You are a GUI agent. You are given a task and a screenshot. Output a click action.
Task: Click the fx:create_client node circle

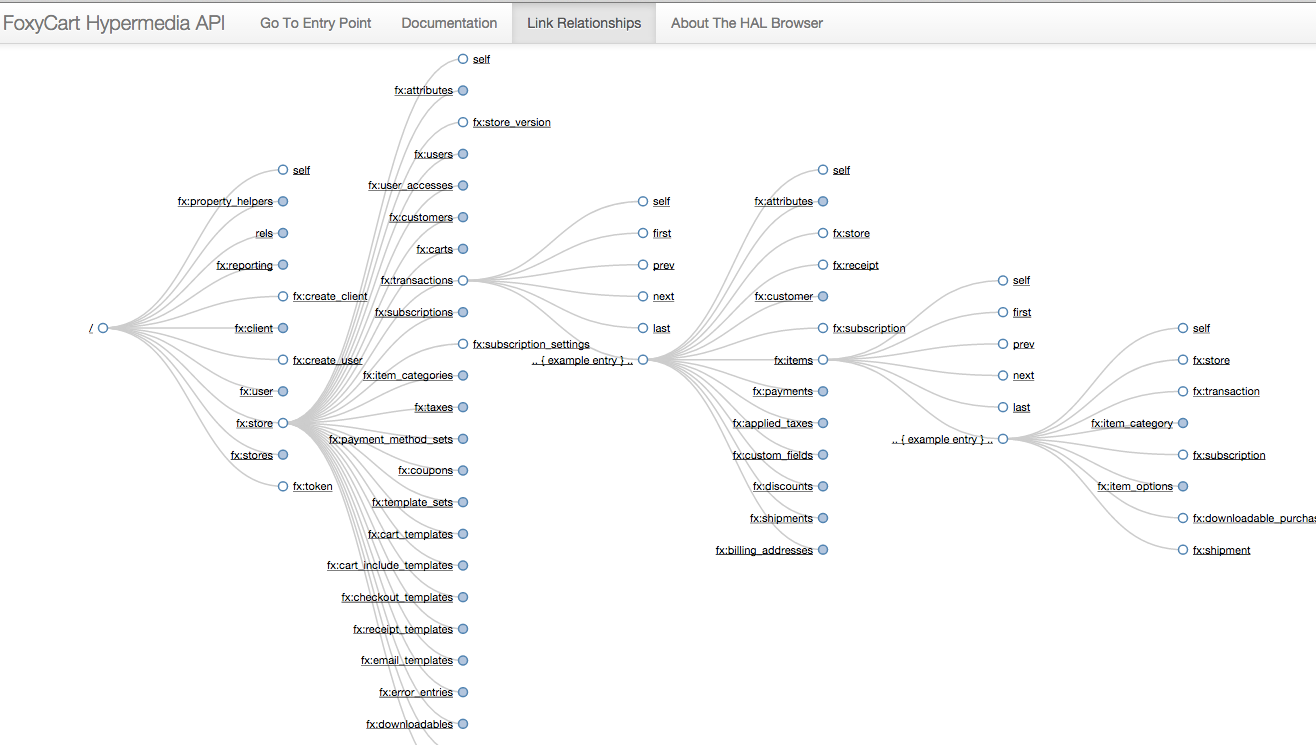point(283,296)
